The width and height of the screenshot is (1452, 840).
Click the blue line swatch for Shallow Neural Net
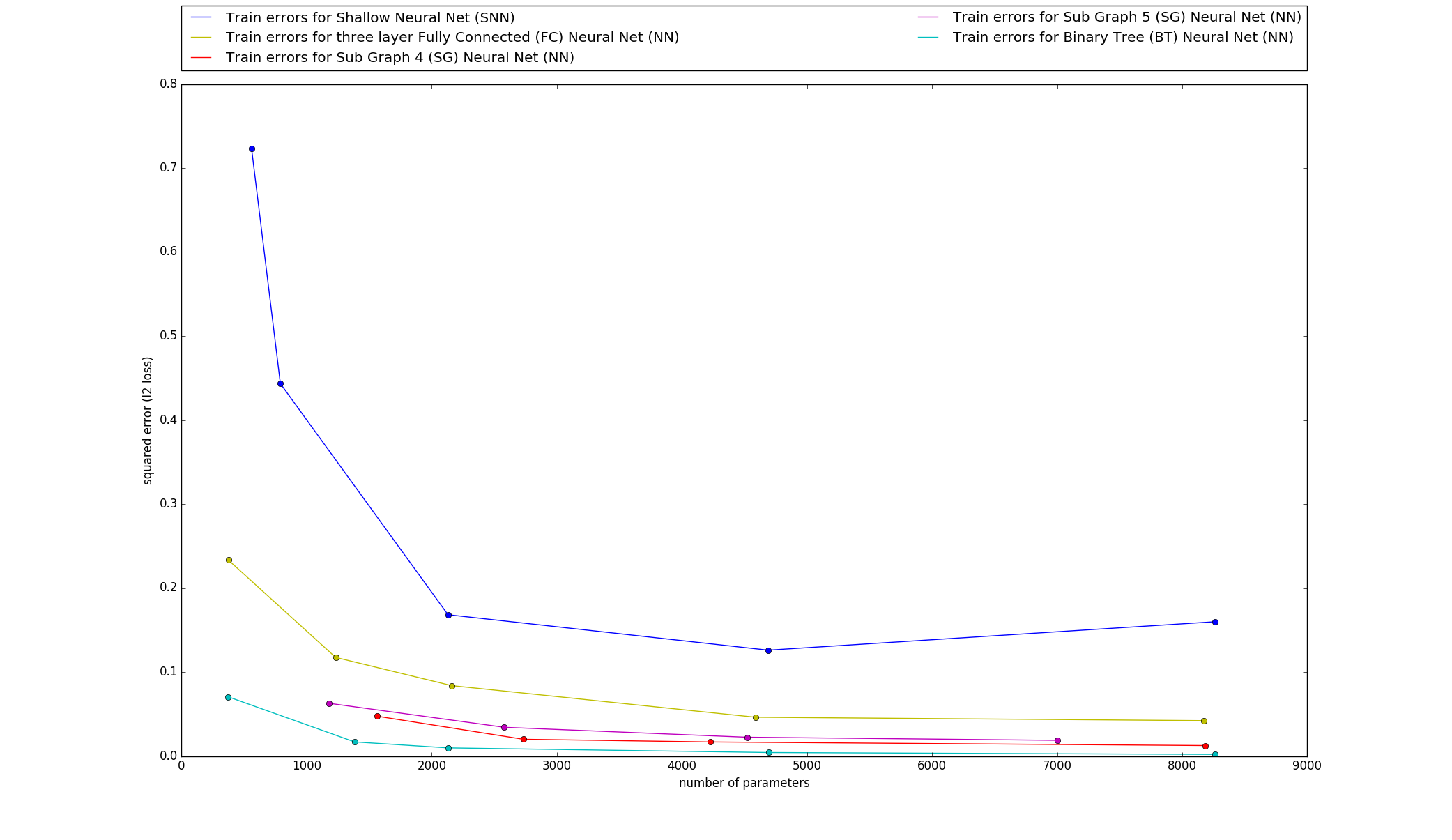coord(201,17)
